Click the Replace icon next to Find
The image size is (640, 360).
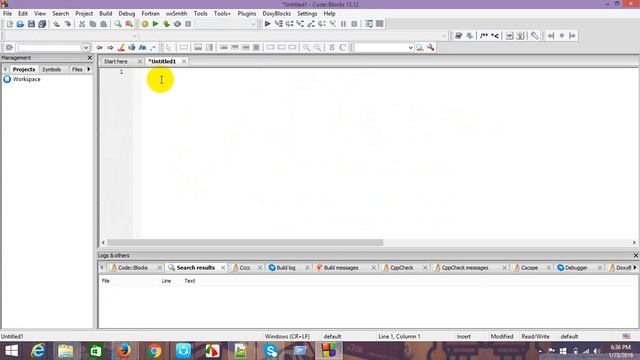(129, 24)
